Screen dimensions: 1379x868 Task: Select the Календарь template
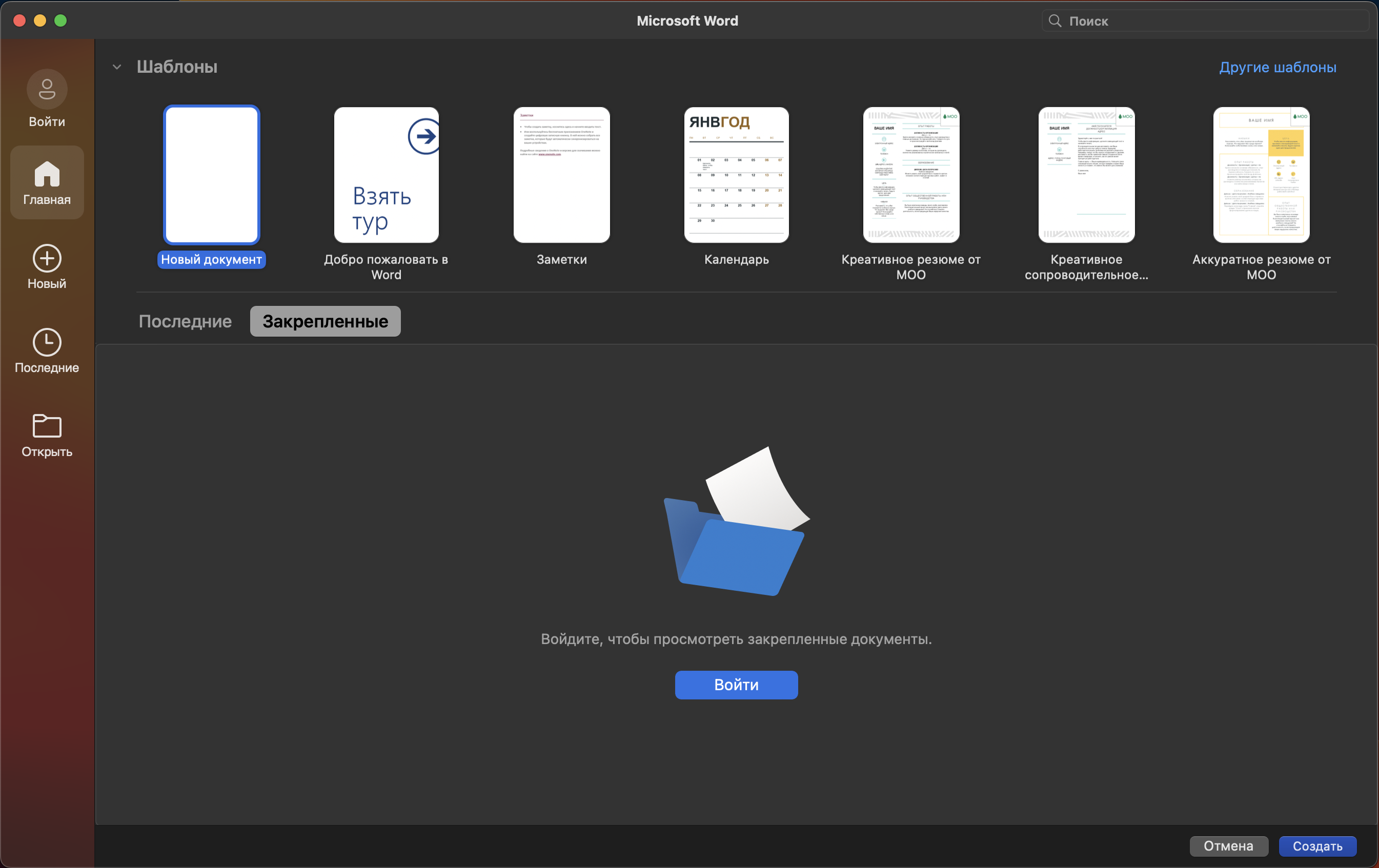click(737, 175)
